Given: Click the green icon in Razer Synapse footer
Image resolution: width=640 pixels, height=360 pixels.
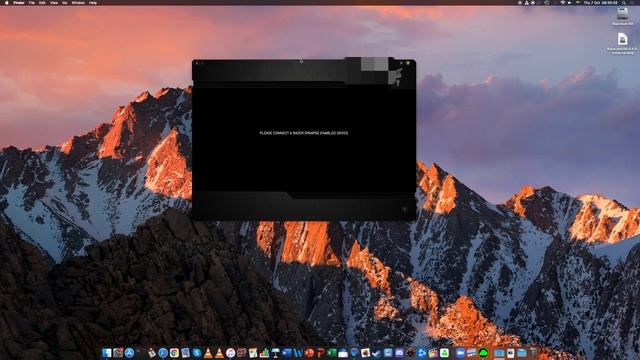Looking at the screenshot, I should click(x=404, y=209).
